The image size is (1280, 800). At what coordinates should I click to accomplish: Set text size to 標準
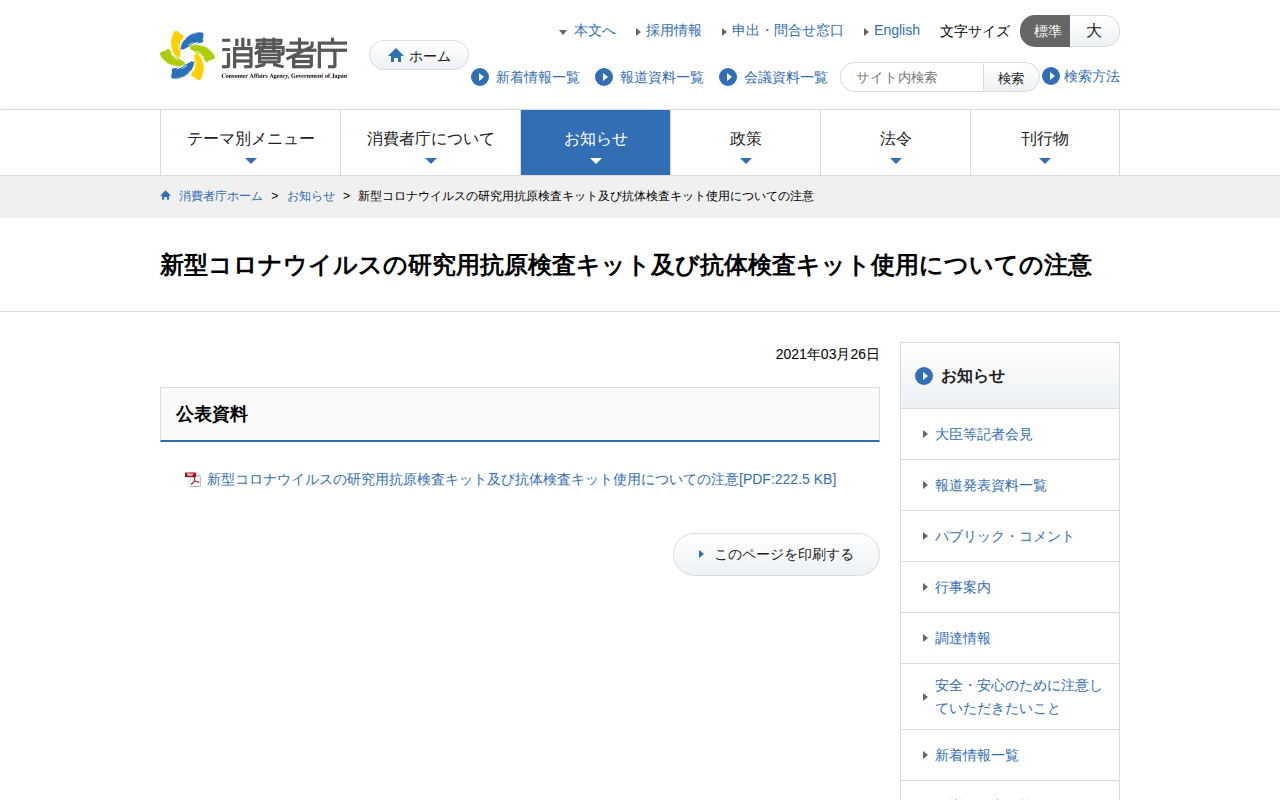click(x=1046, y=31)
